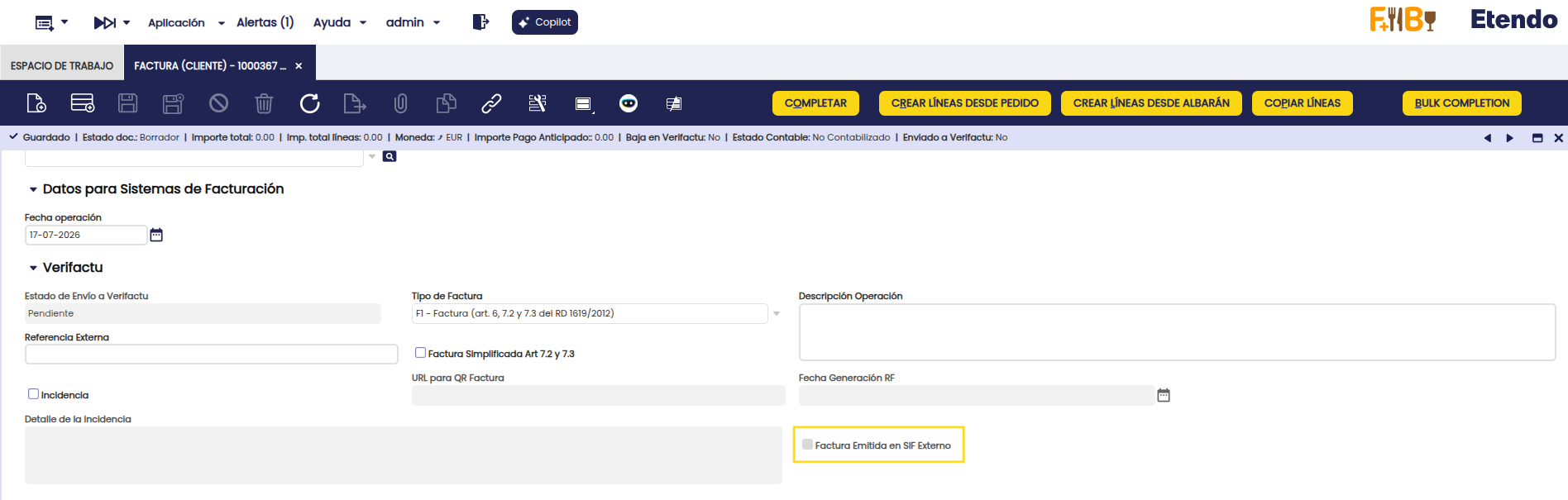Click the Referencia Externa input field
1568x500 pixels.
coord(212,355)
